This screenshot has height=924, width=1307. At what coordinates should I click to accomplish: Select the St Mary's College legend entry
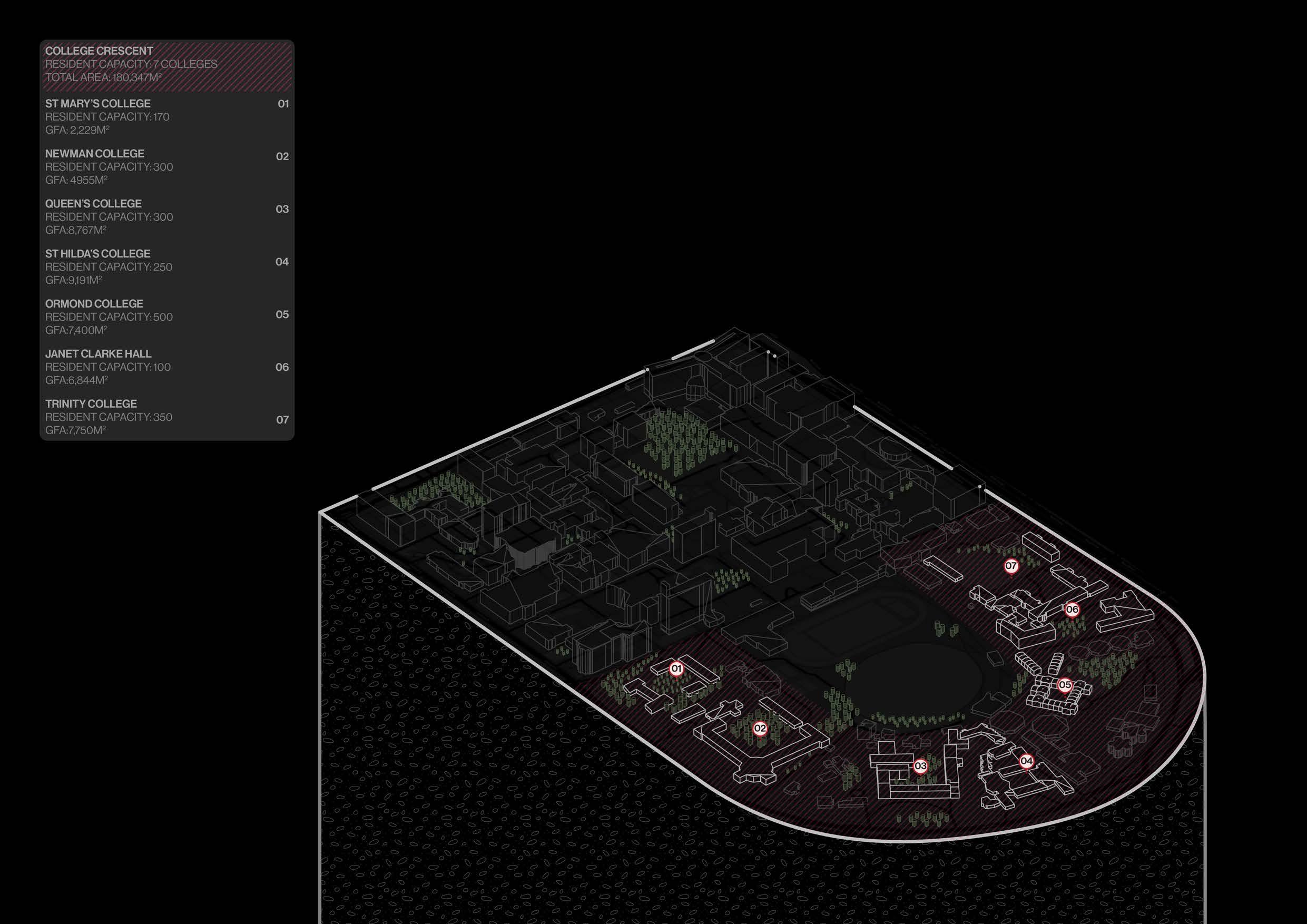[x=98, y=104]
